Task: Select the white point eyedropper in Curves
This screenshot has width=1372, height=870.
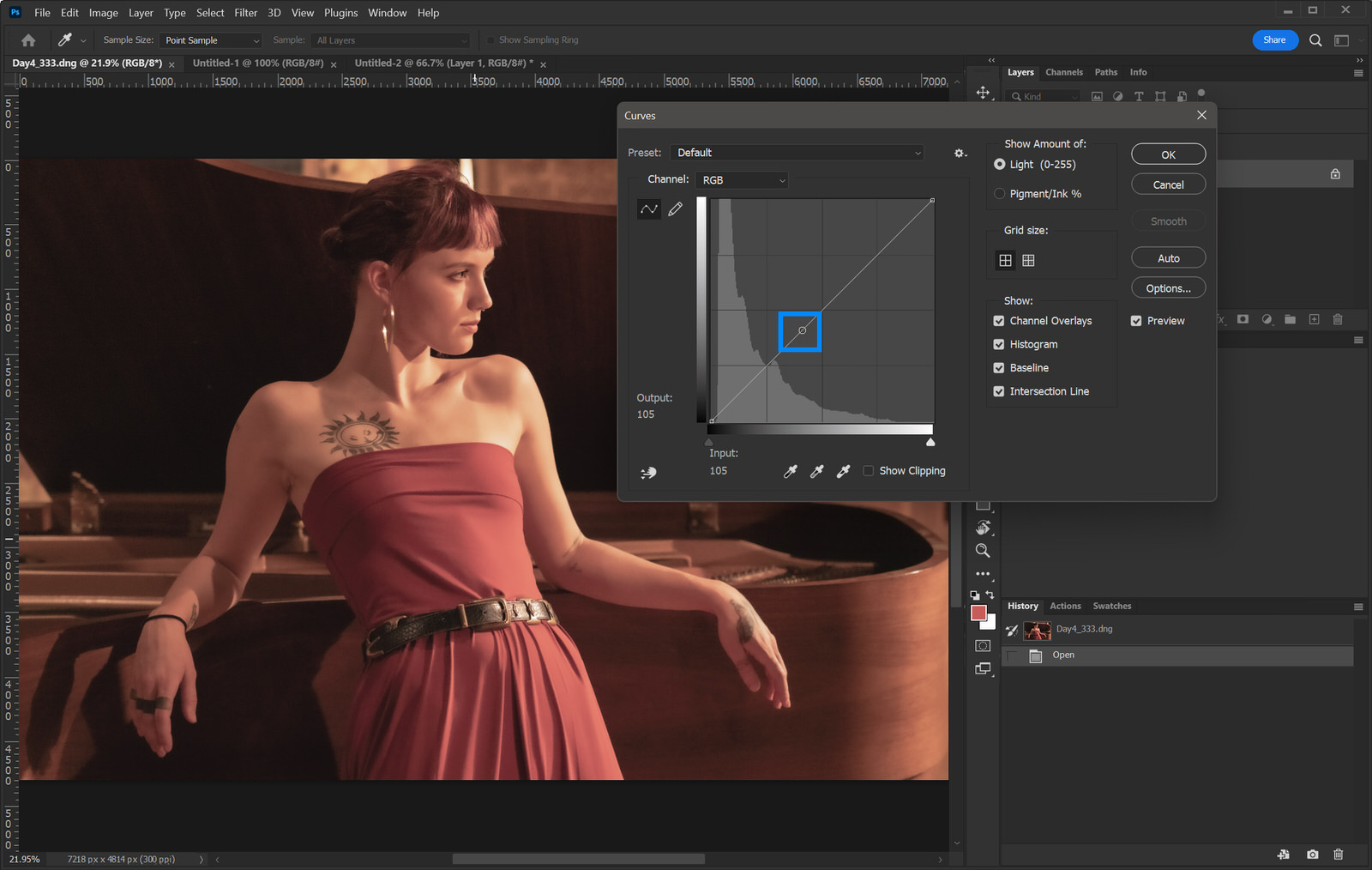Action: click(843, 471)
